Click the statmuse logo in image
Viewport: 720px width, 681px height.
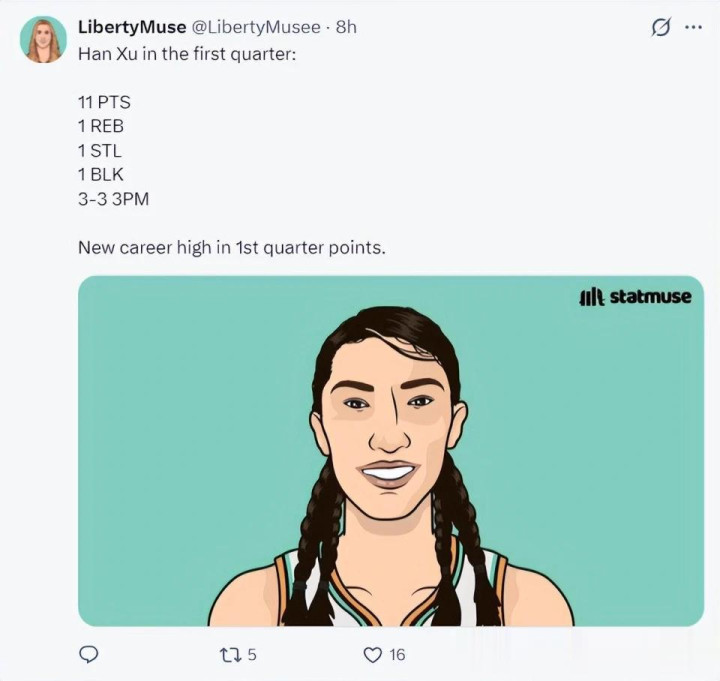coord(635,297)
